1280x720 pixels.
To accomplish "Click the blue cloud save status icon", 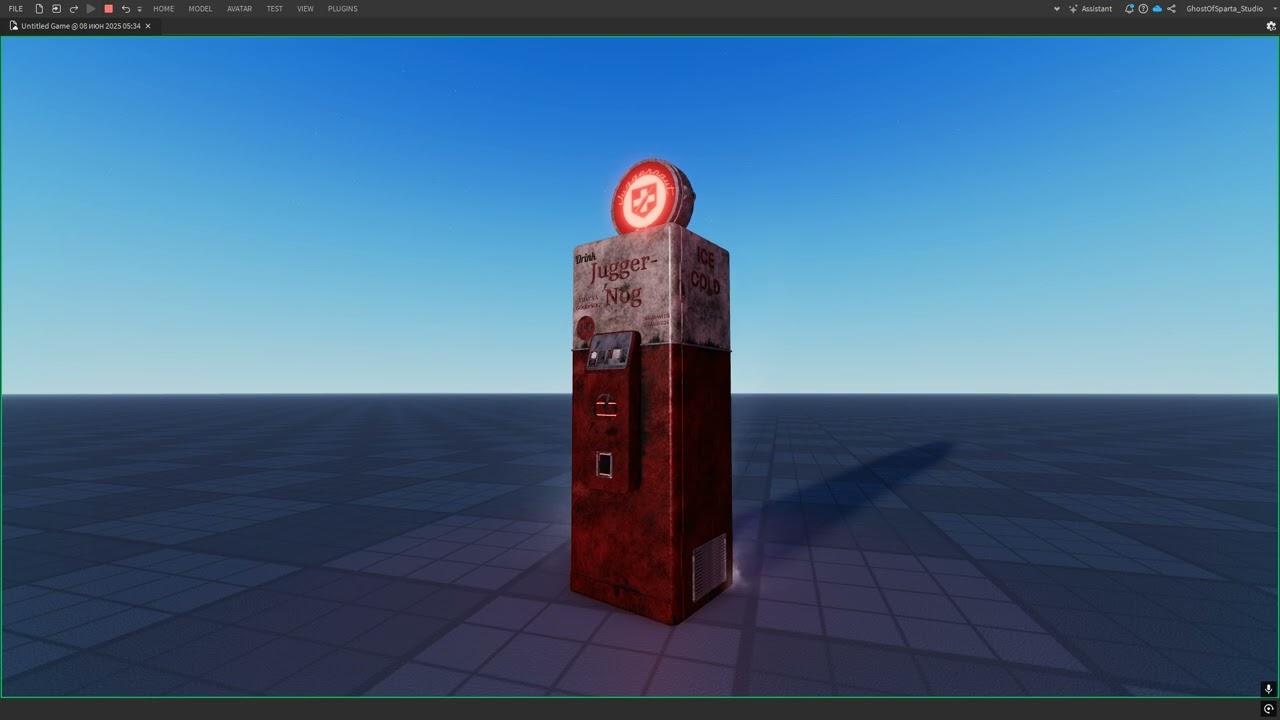I will (x=1157, y=9).
